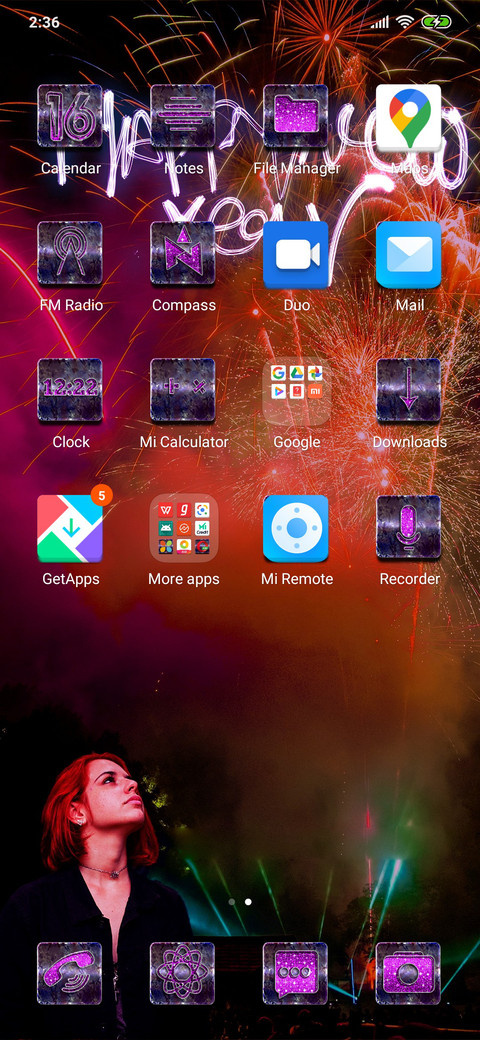Open the Notes app
The image size is (480, 1040).
[x=183, y=116]
